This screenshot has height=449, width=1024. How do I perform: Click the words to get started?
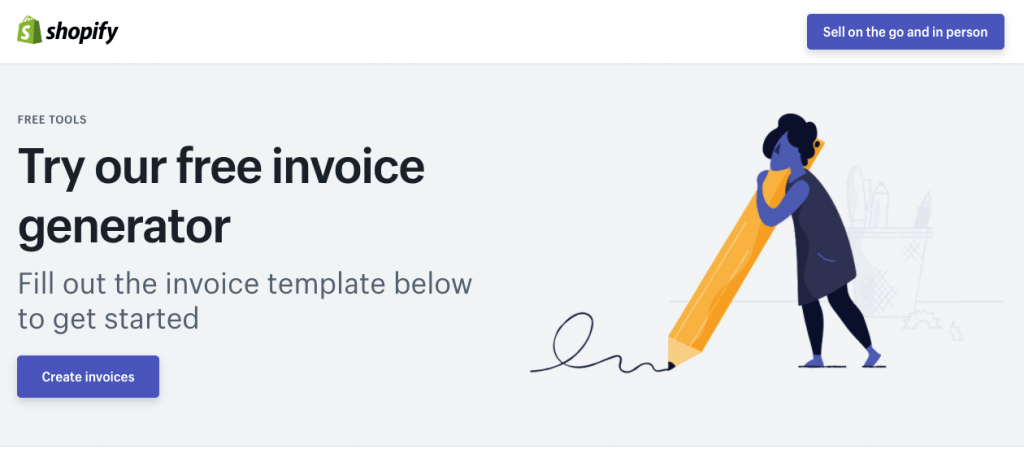pyautogui.click(x=108, y=319)
